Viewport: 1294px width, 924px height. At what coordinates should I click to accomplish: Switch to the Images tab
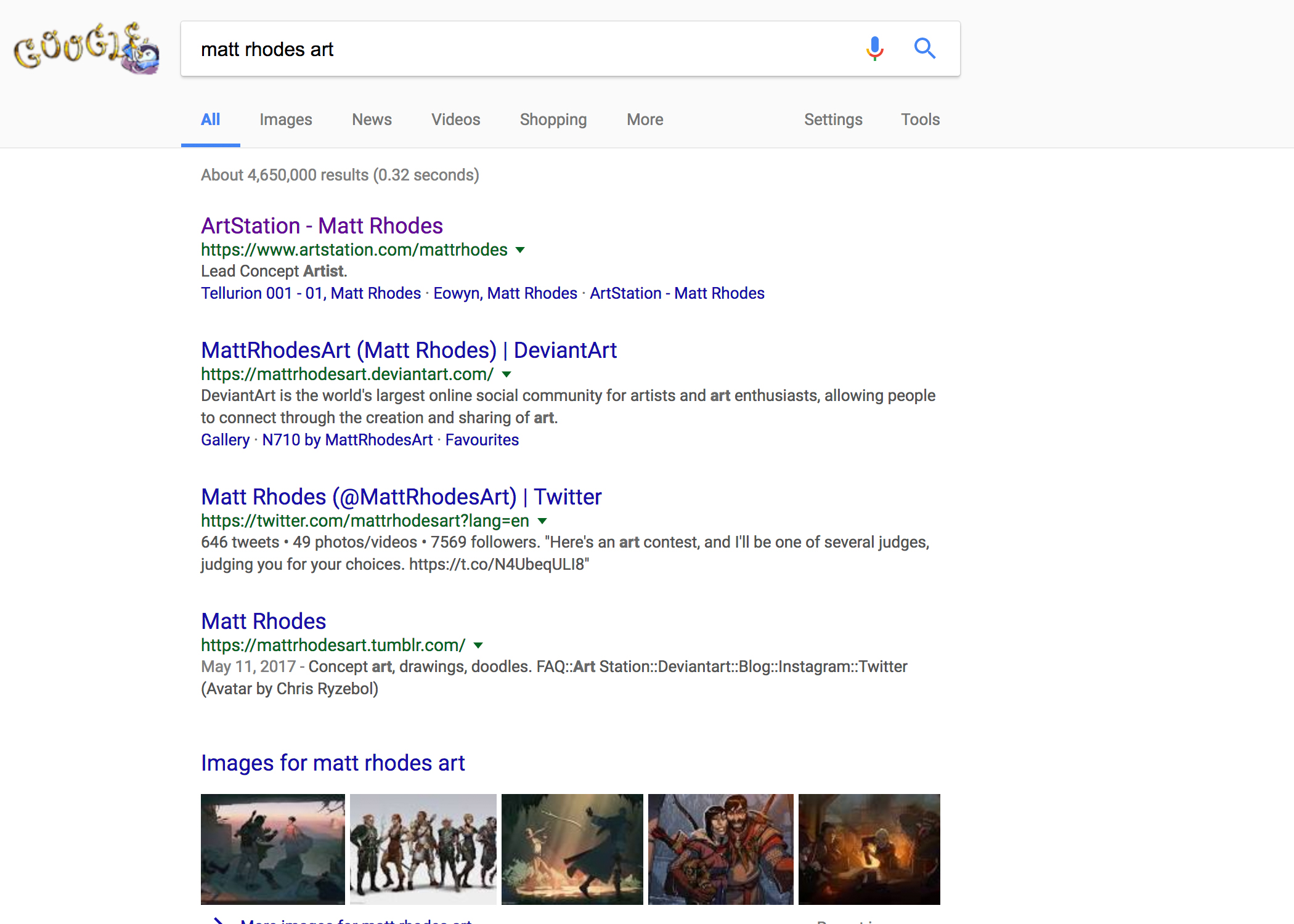(x=285, y=120)
